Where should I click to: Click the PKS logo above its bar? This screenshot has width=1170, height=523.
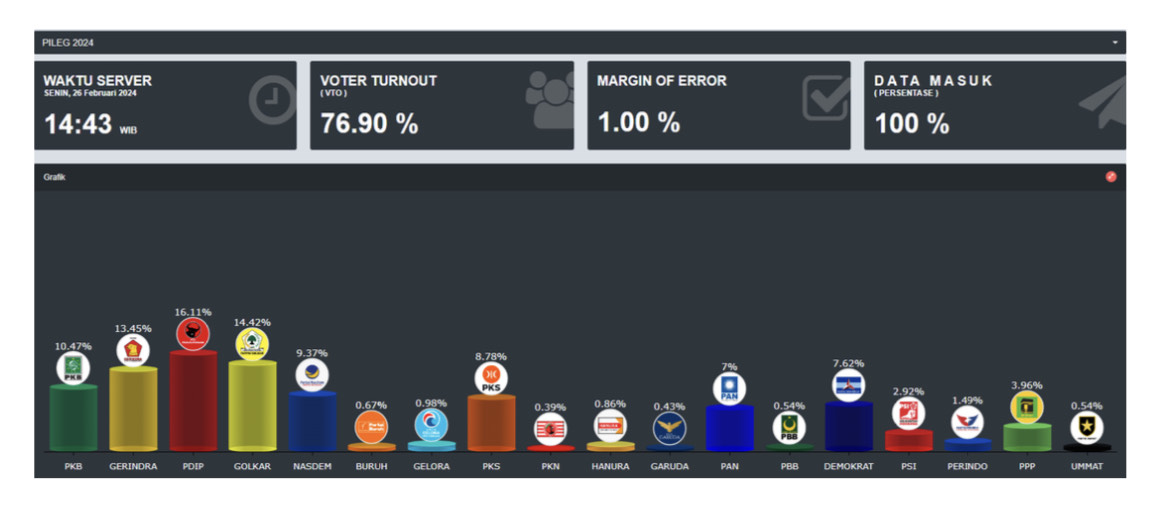tap(491, 378)
